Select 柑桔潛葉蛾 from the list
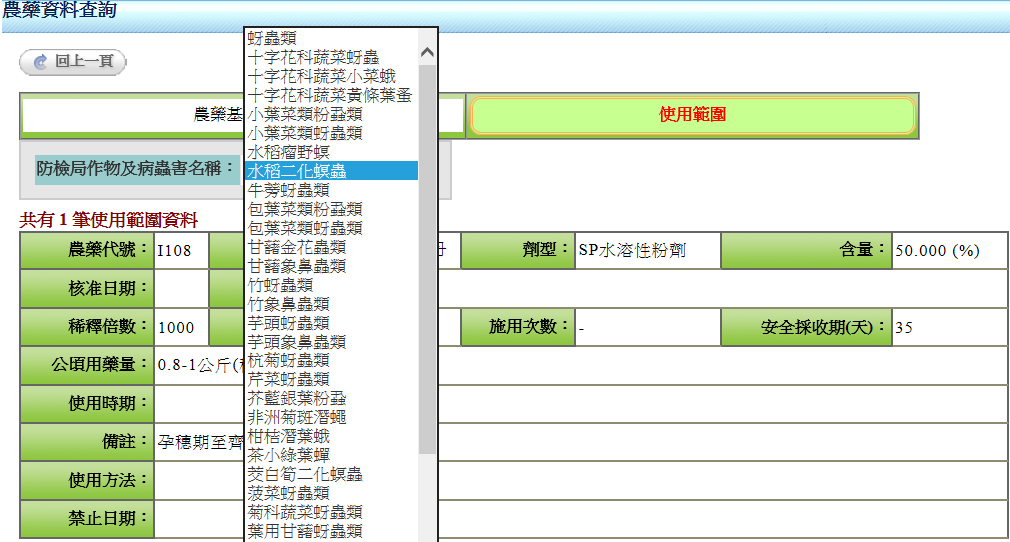The height and width of the screenshot is (542, 1010). point(288,436)
